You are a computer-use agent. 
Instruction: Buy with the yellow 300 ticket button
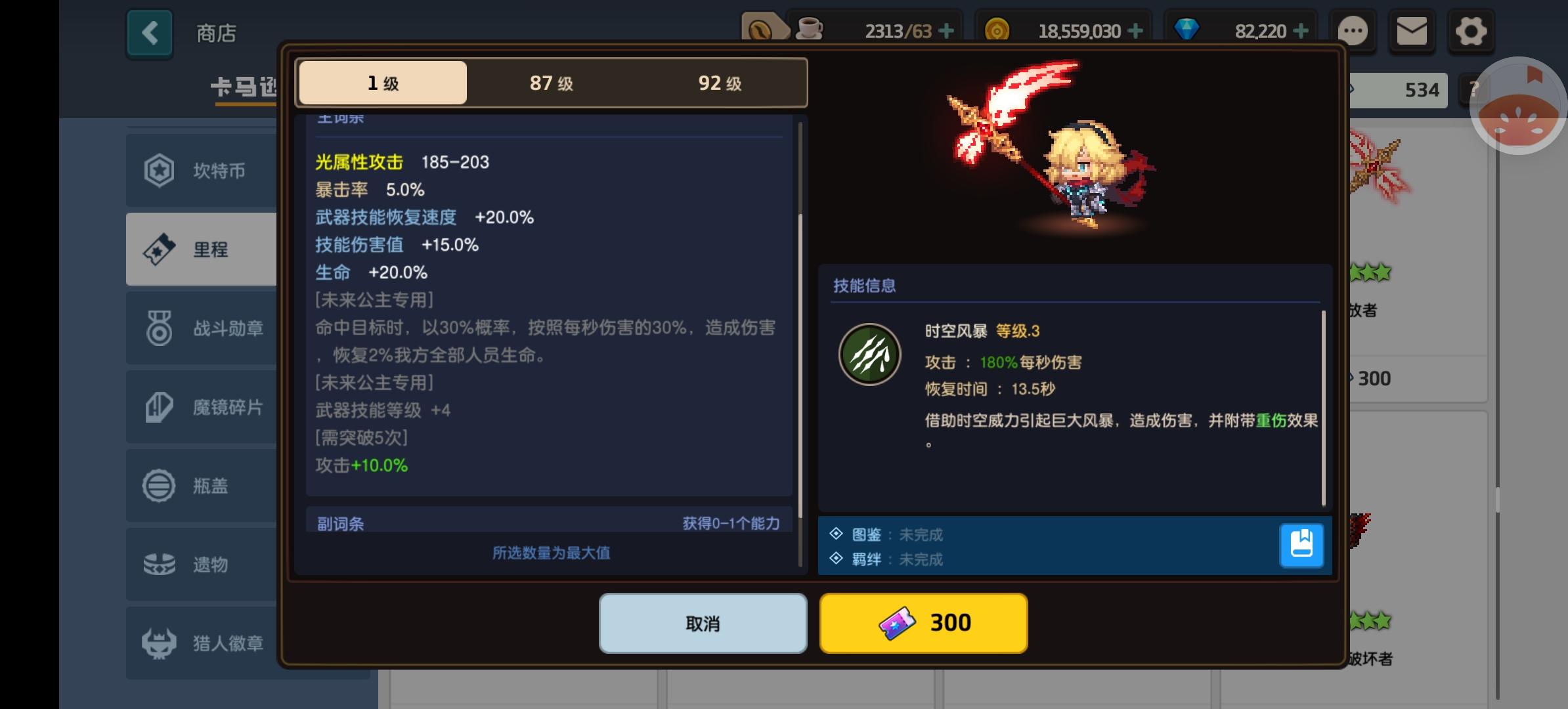tap(923, 623)
